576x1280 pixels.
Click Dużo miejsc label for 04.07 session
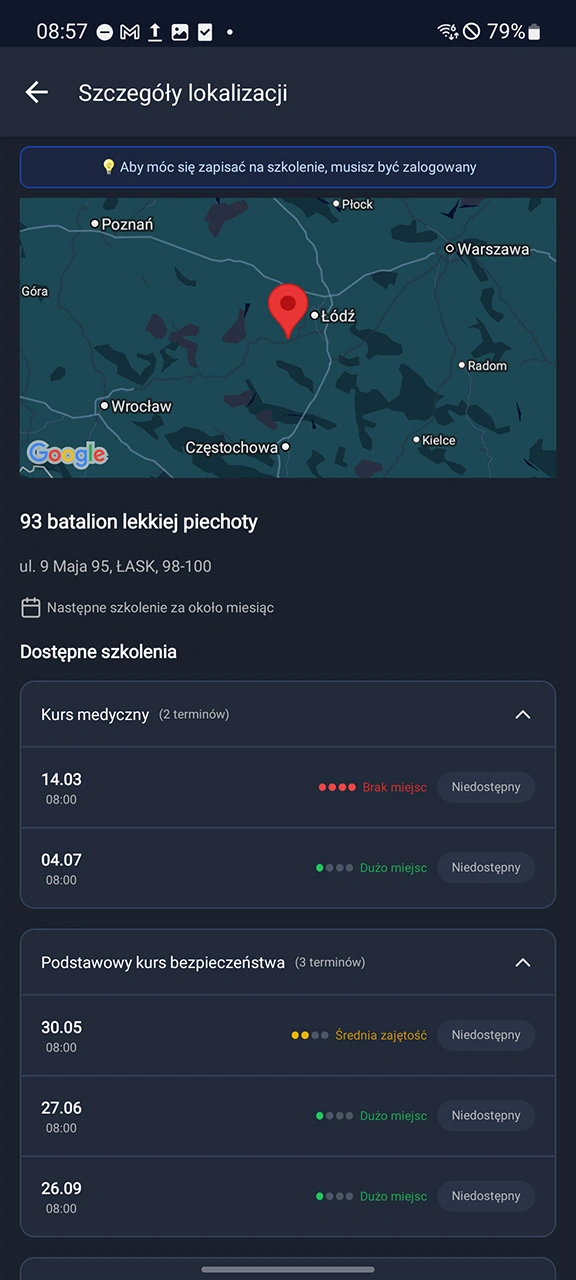pos(393,867)
